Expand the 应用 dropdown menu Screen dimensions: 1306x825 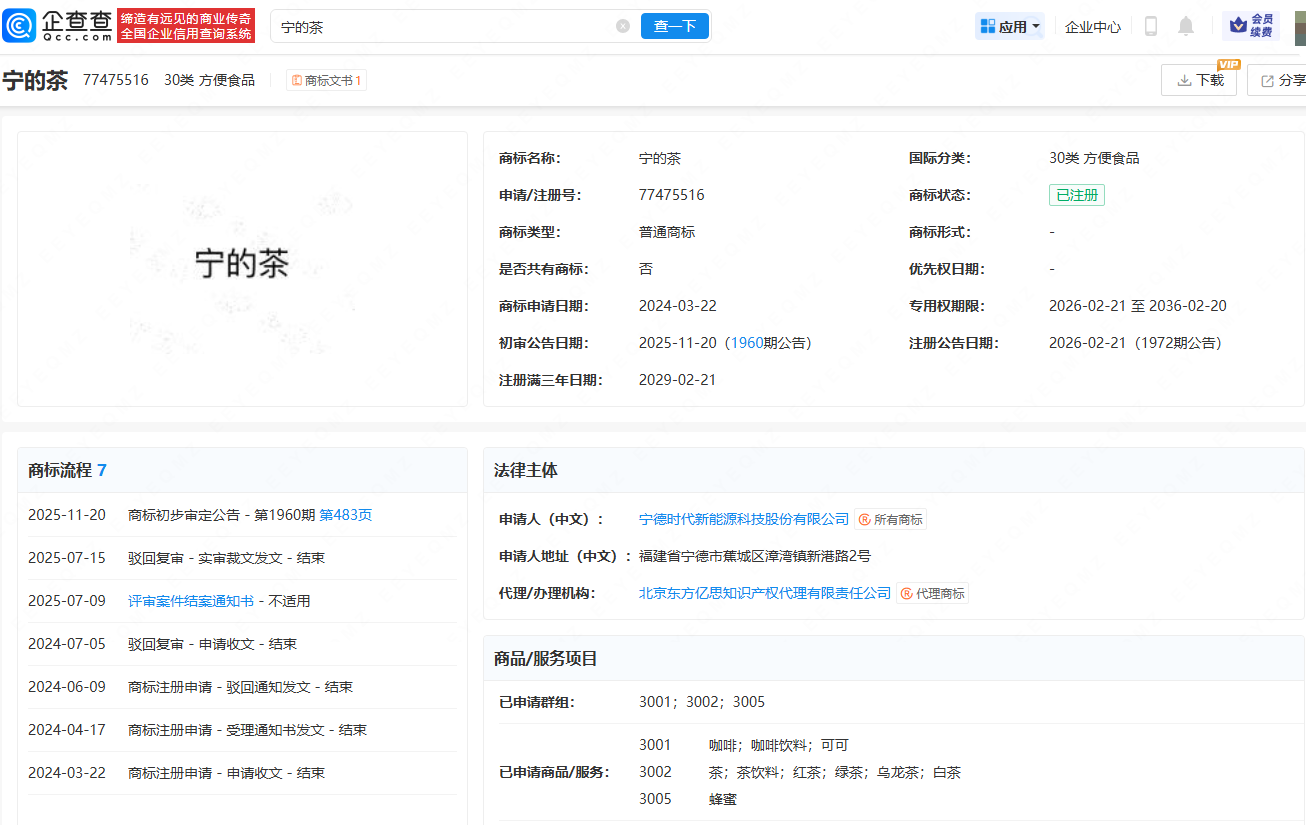[x=1010, y=27]
